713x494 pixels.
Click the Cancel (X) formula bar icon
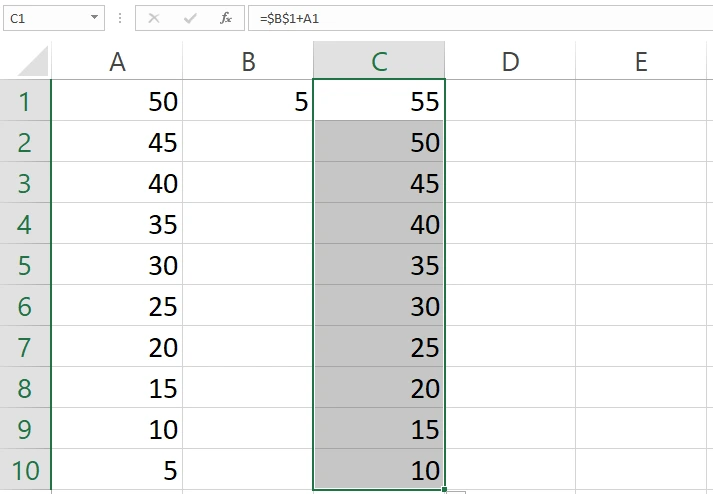[154, 18]
